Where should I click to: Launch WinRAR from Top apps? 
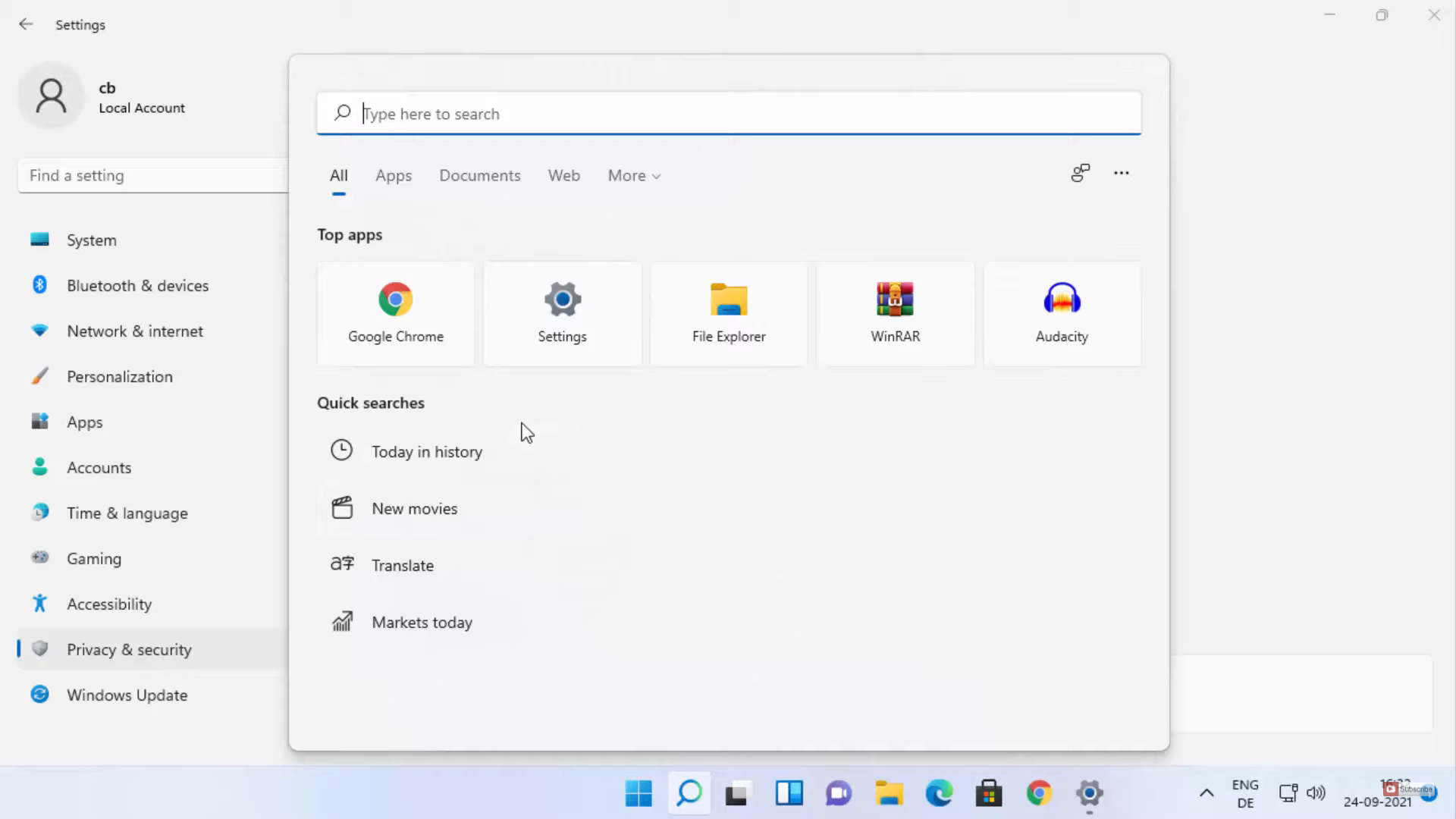pyautogui.click(x=895, y=313)
